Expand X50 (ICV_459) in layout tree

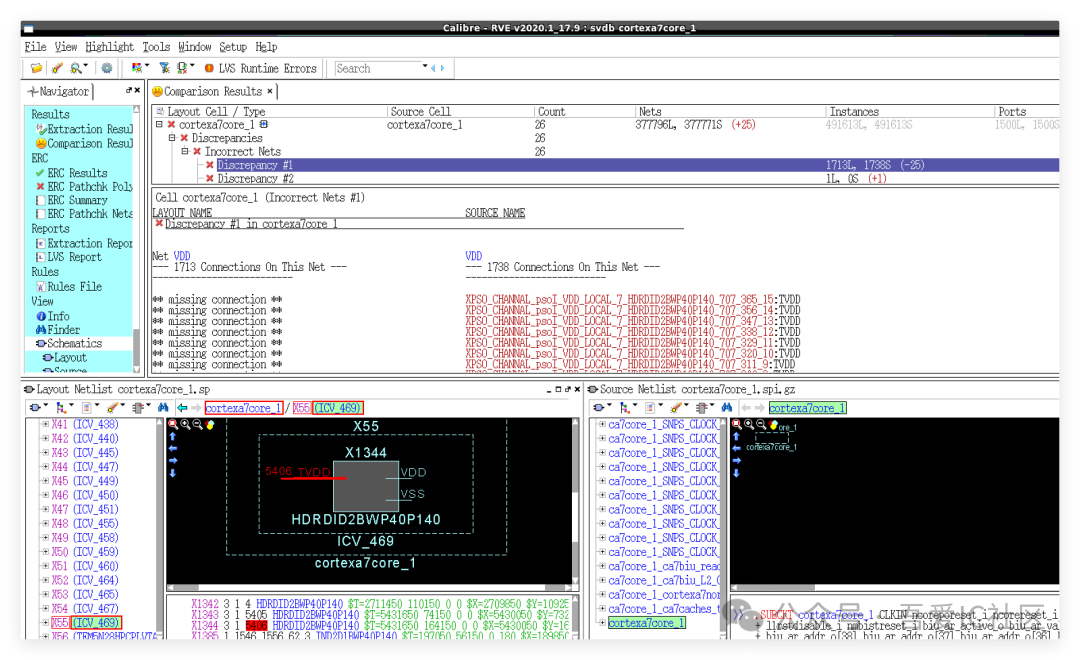(45, 552)
